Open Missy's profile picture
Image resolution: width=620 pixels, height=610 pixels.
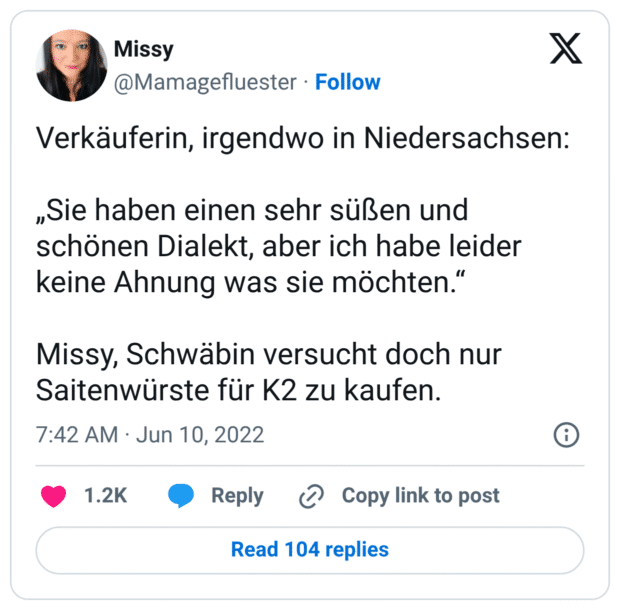pos(72,65)
